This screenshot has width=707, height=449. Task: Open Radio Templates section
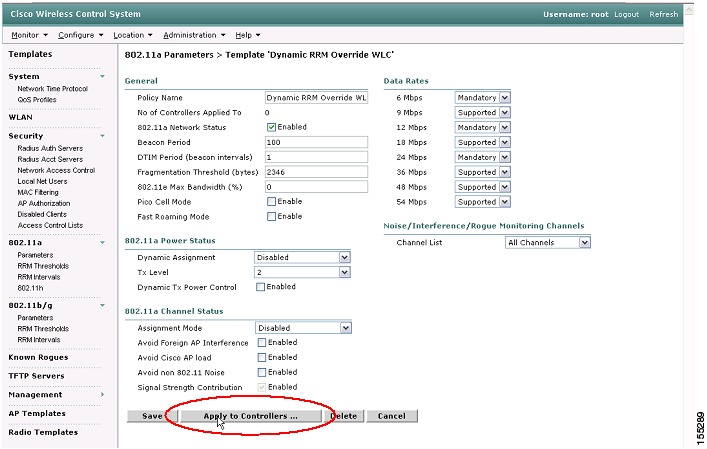pos(43,432)
